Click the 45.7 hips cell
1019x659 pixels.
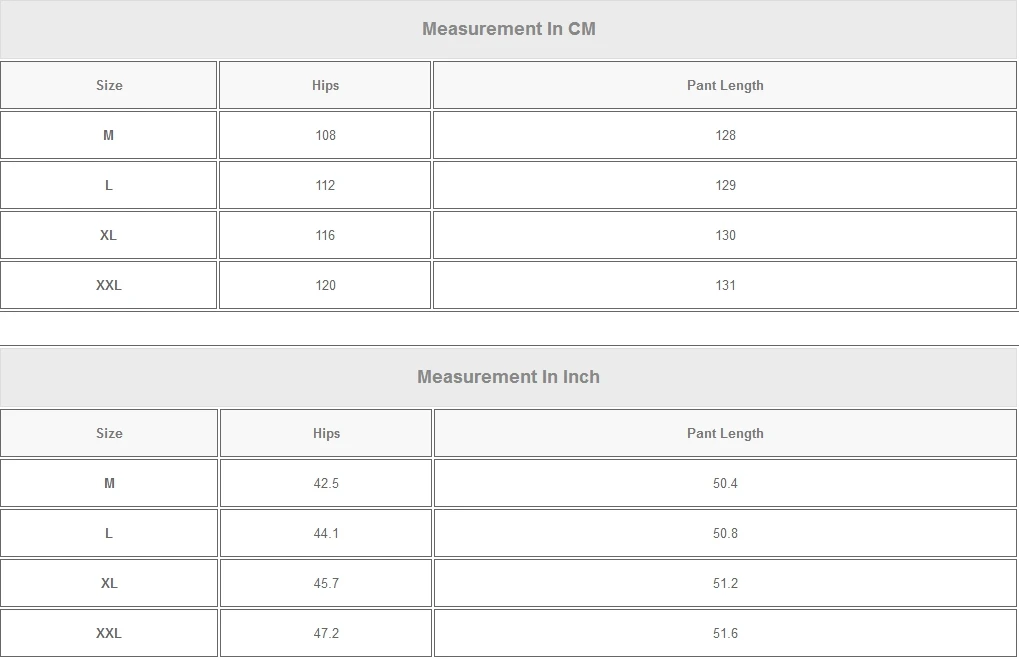pyautogui.click(x=326, y=583)
